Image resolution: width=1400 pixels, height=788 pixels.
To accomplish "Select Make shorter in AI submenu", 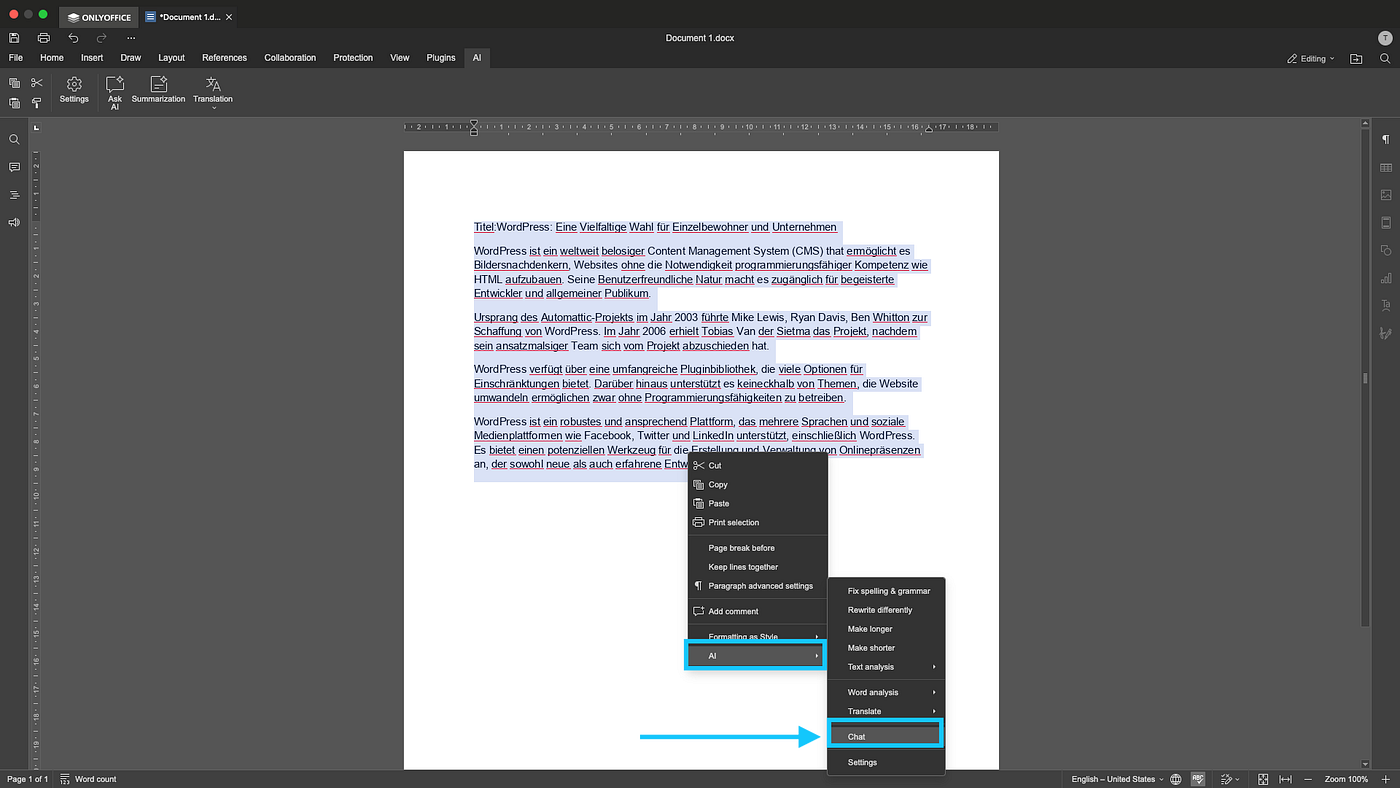I will click(x=887, y=648).
